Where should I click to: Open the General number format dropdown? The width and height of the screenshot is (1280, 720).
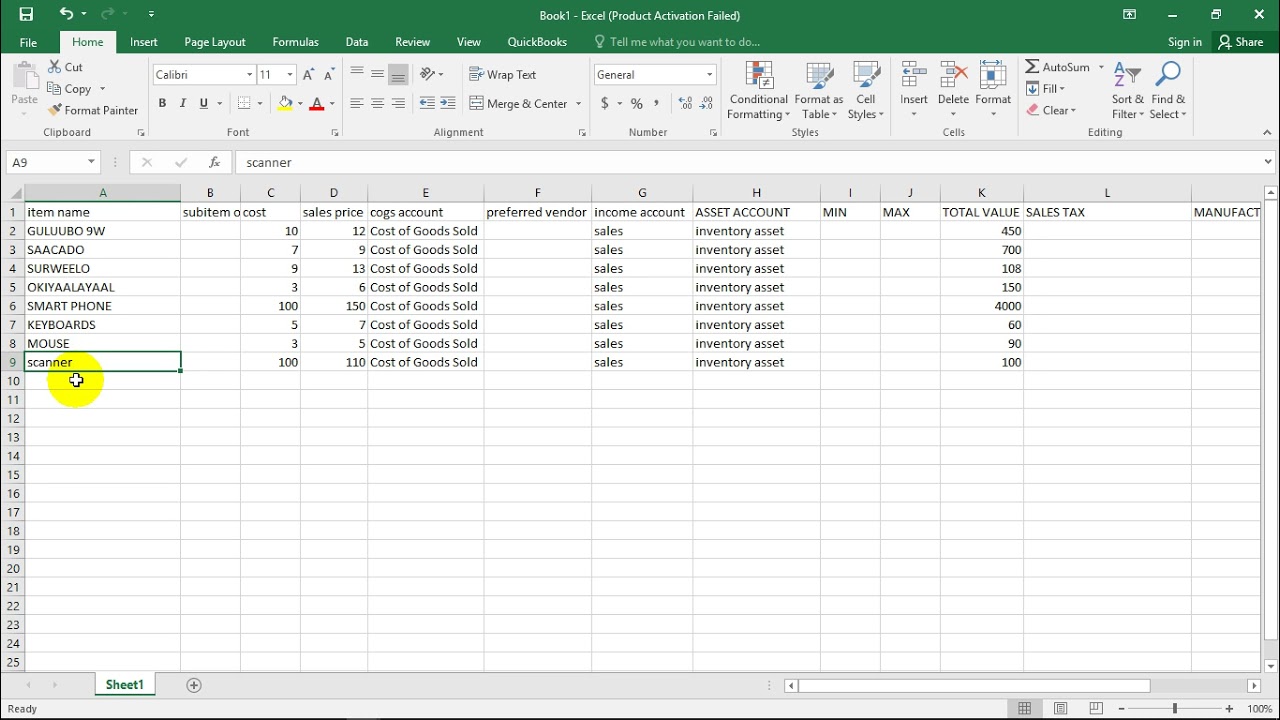710,75
